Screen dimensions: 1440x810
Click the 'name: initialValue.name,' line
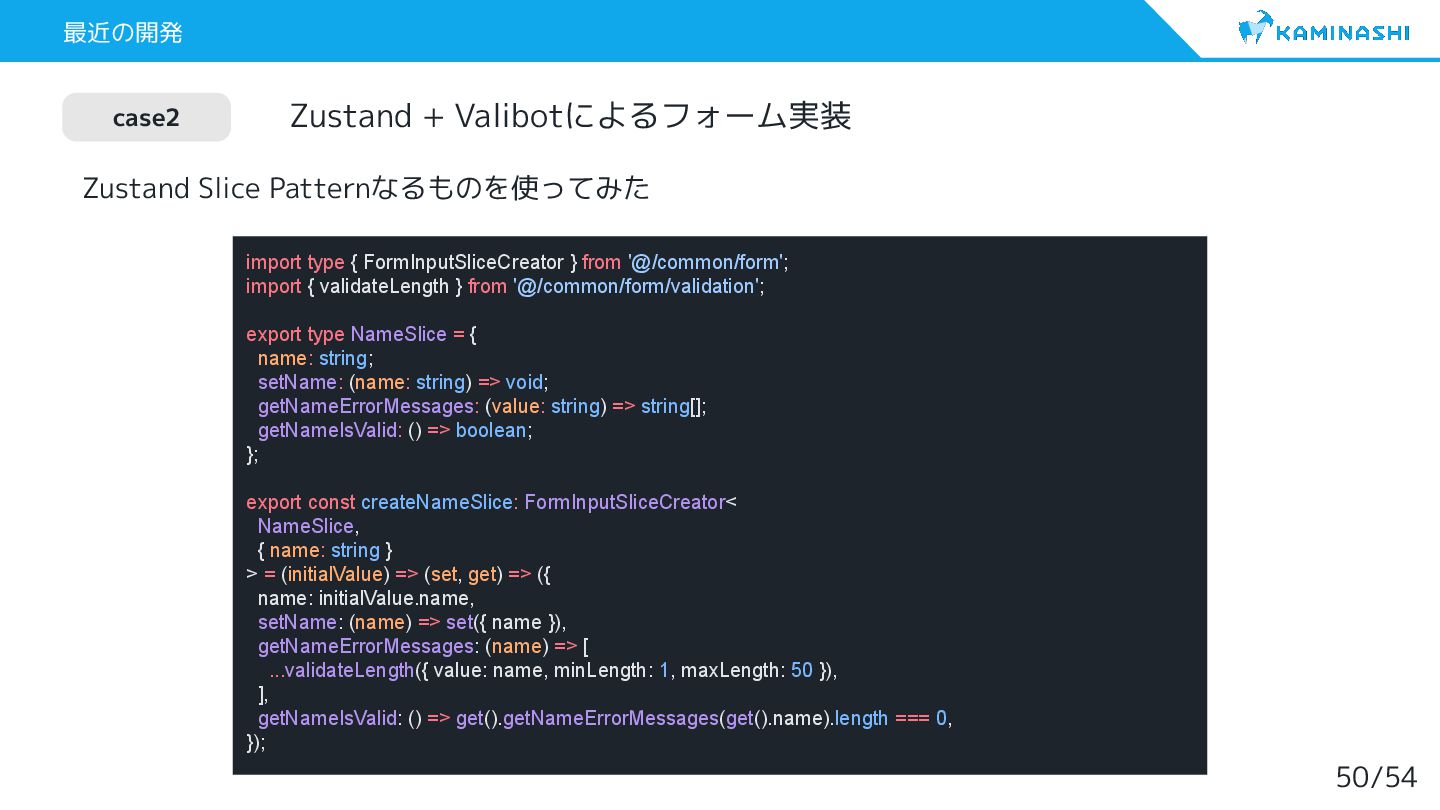366,598
